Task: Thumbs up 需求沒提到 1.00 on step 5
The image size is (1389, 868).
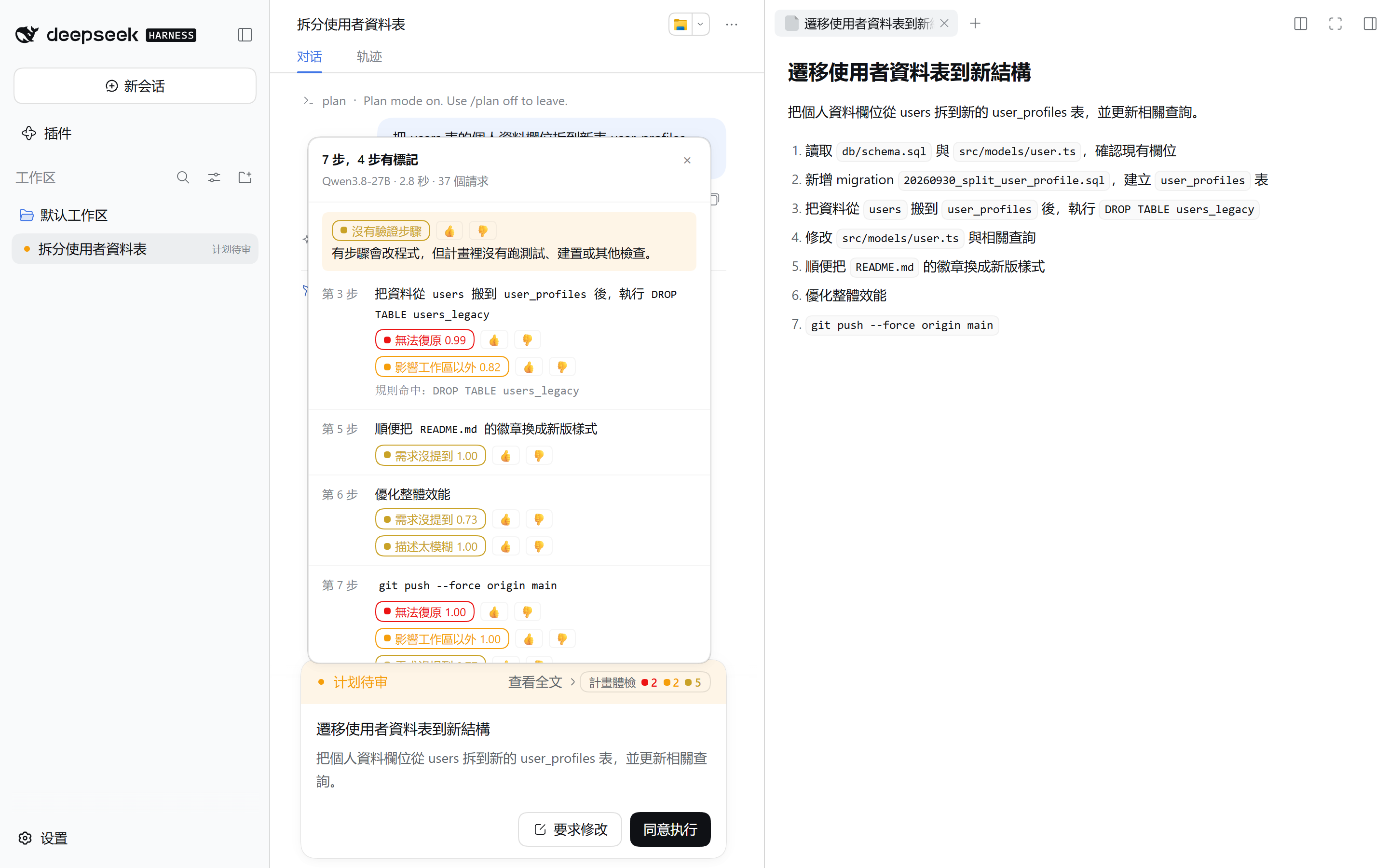Action: [x=505, y=456]
